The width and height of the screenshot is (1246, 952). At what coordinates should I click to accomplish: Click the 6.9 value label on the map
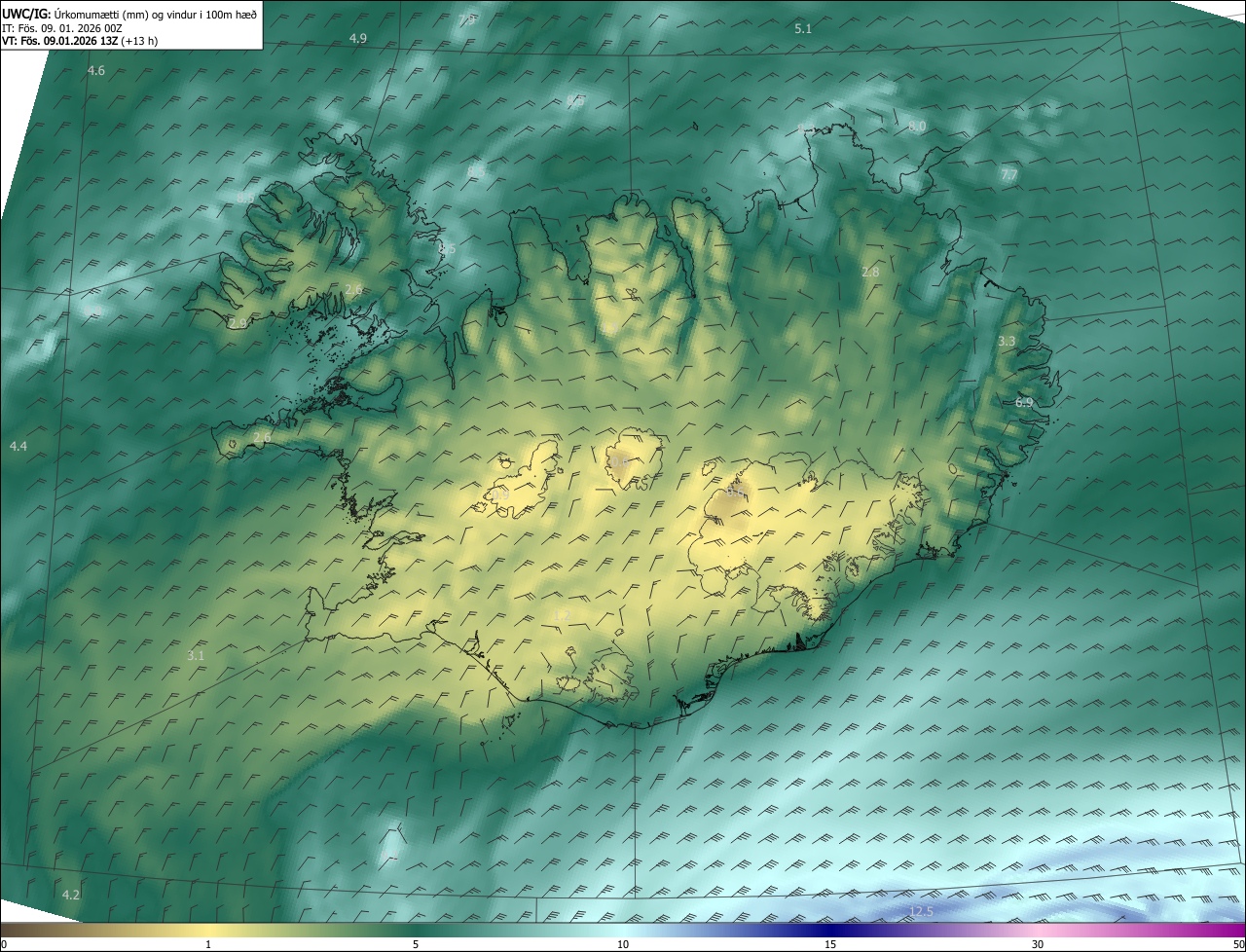coord(1024,402)
